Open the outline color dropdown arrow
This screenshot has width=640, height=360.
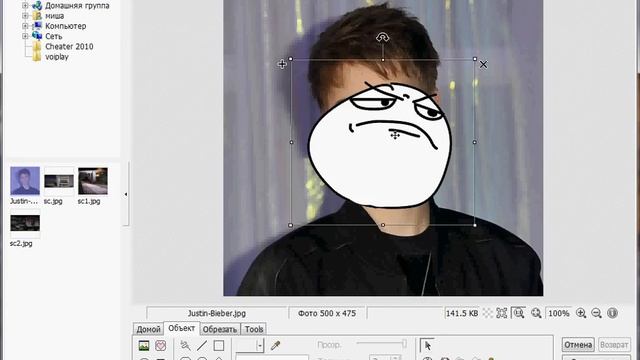(x=260, y=345)
